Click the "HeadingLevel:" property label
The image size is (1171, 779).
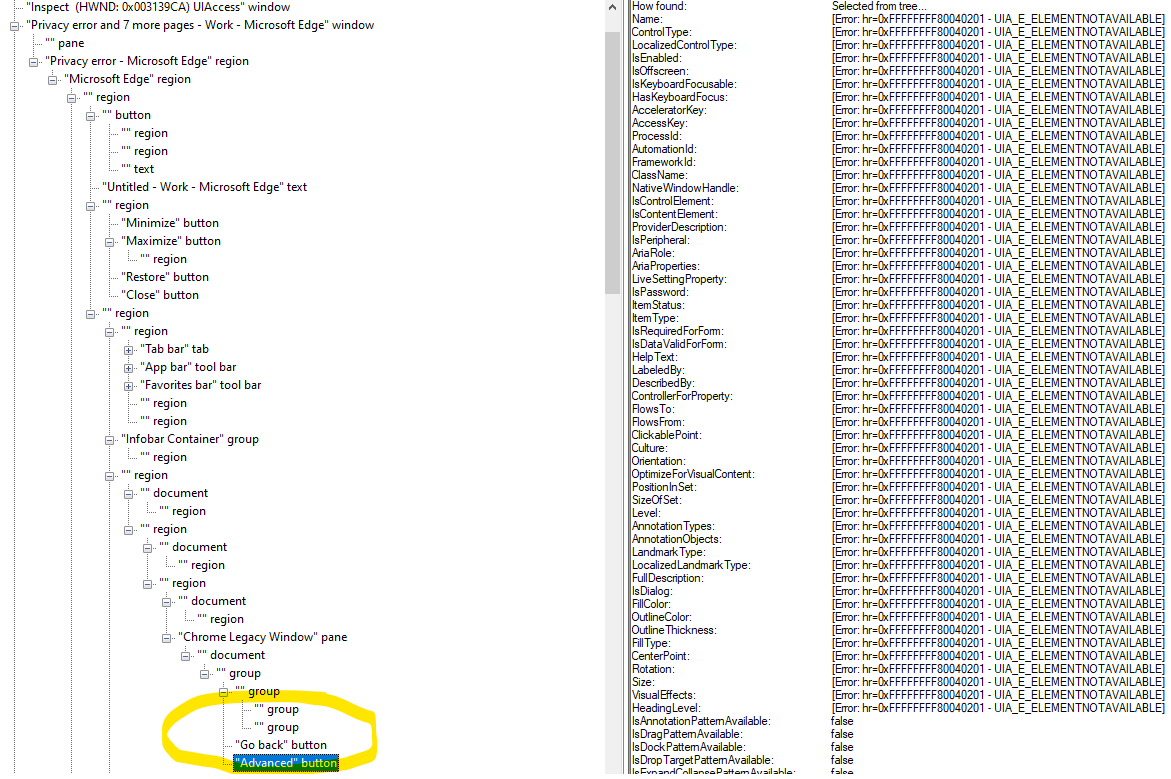pyautogui.click(x=666, y=708)
